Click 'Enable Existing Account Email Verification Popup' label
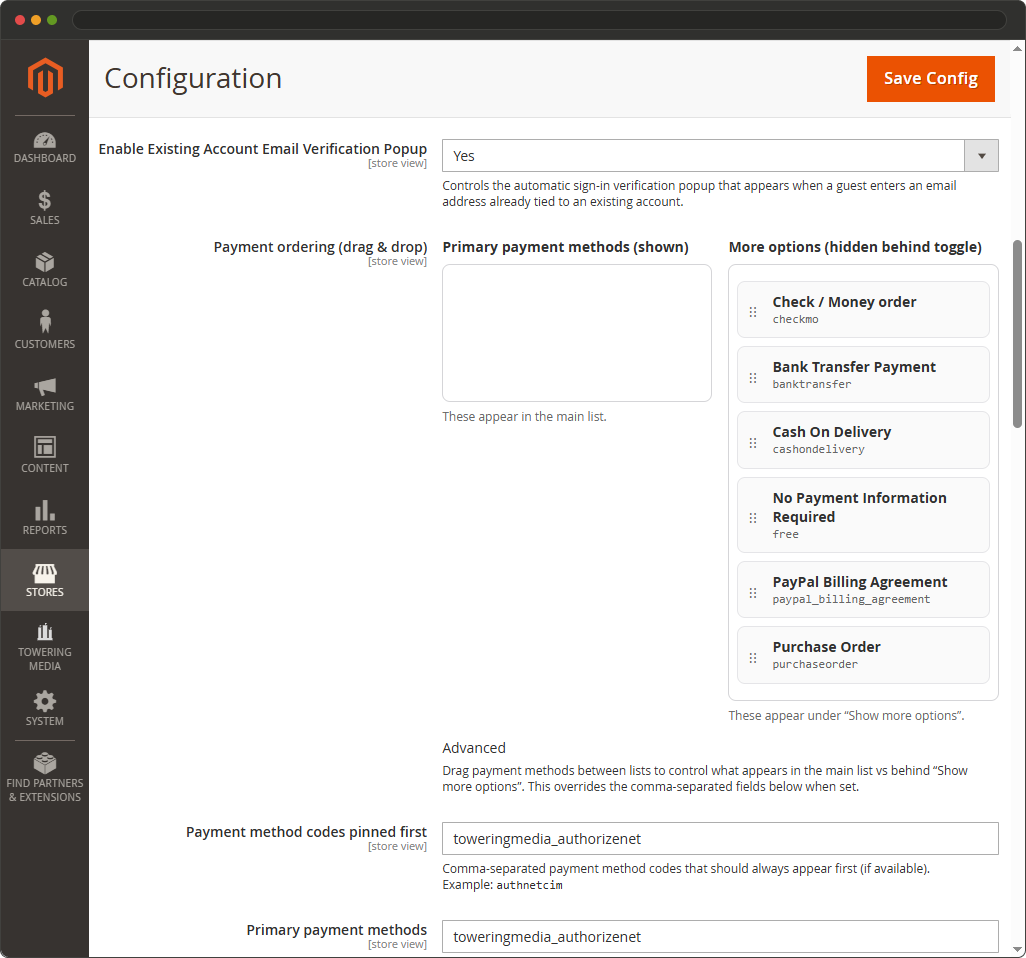 tap(262, 149)
